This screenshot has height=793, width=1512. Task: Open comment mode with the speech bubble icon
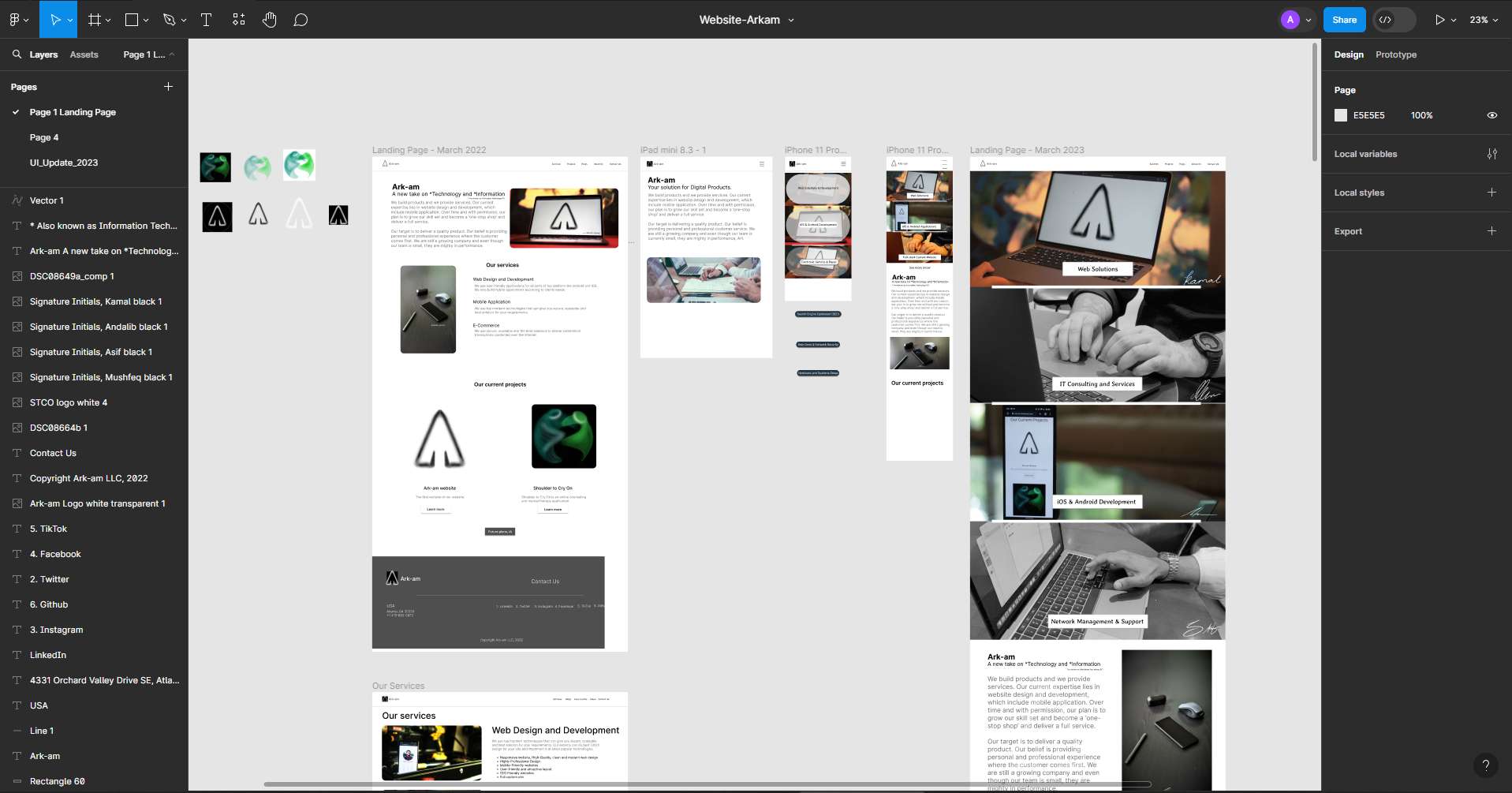[301, 19]
